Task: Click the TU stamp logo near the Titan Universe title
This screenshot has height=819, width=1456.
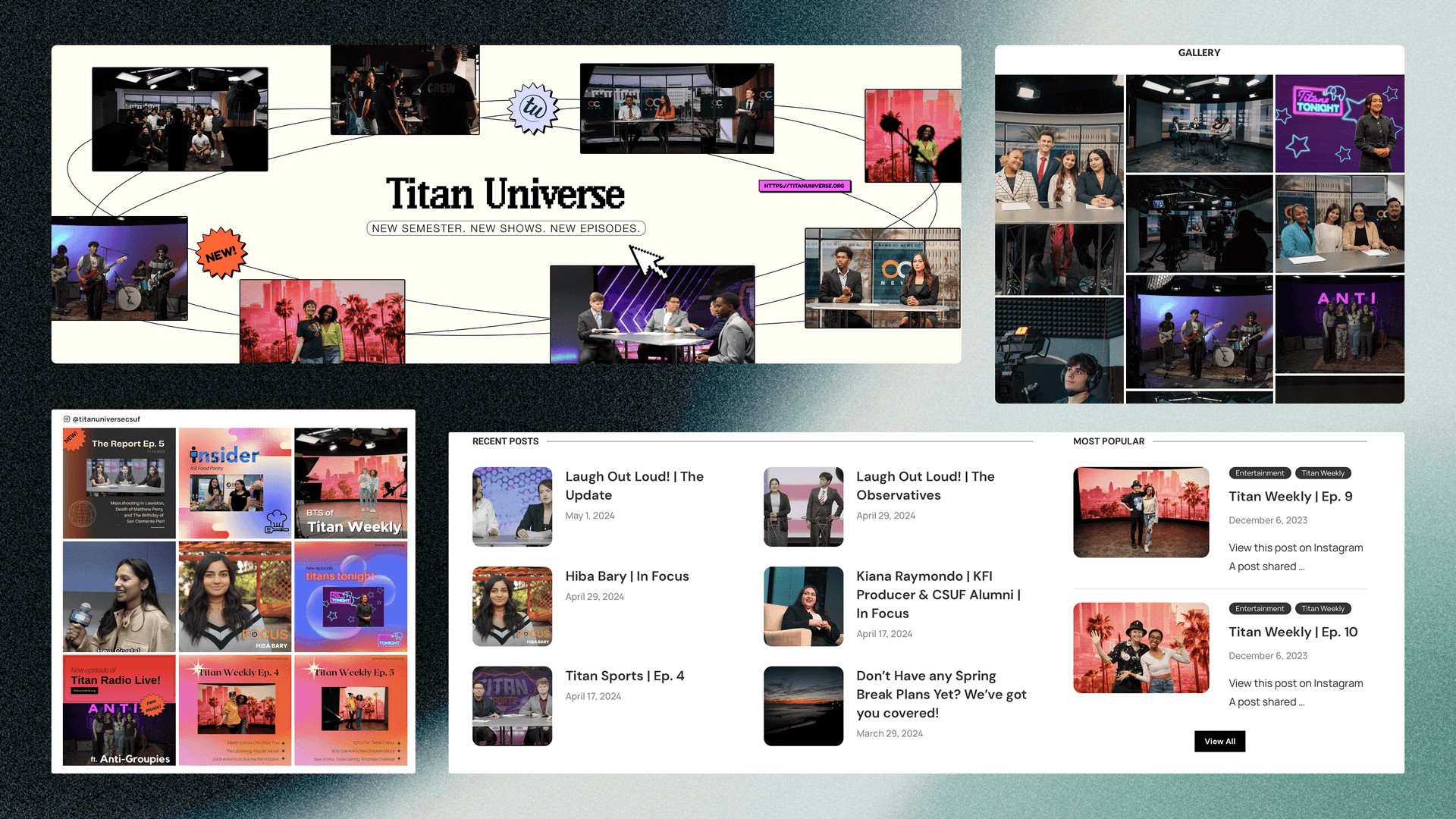Action: click(533, 108)
